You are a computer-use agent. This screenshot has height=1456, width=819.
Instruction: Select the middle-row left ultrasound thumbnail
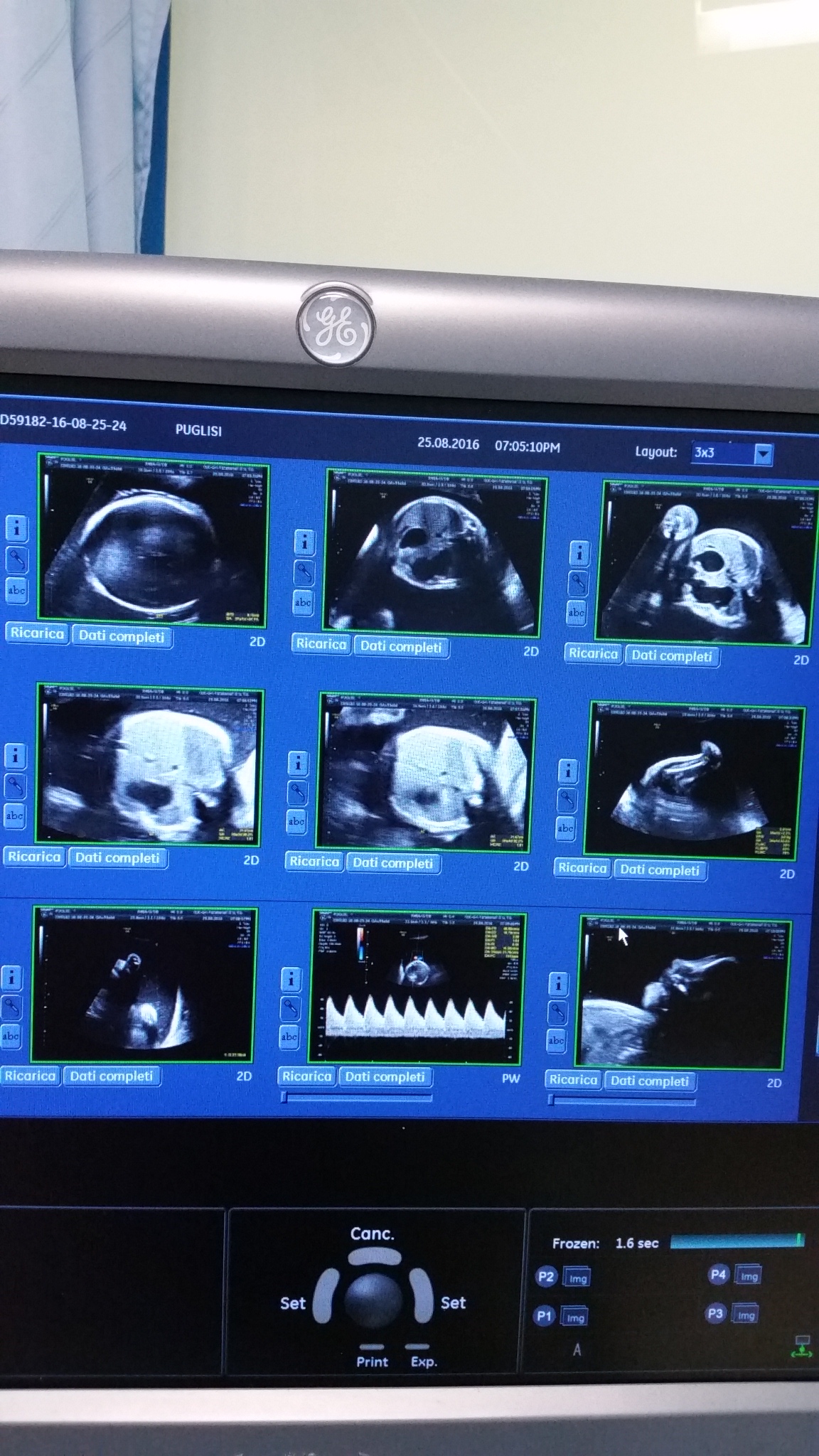point(149,766)
